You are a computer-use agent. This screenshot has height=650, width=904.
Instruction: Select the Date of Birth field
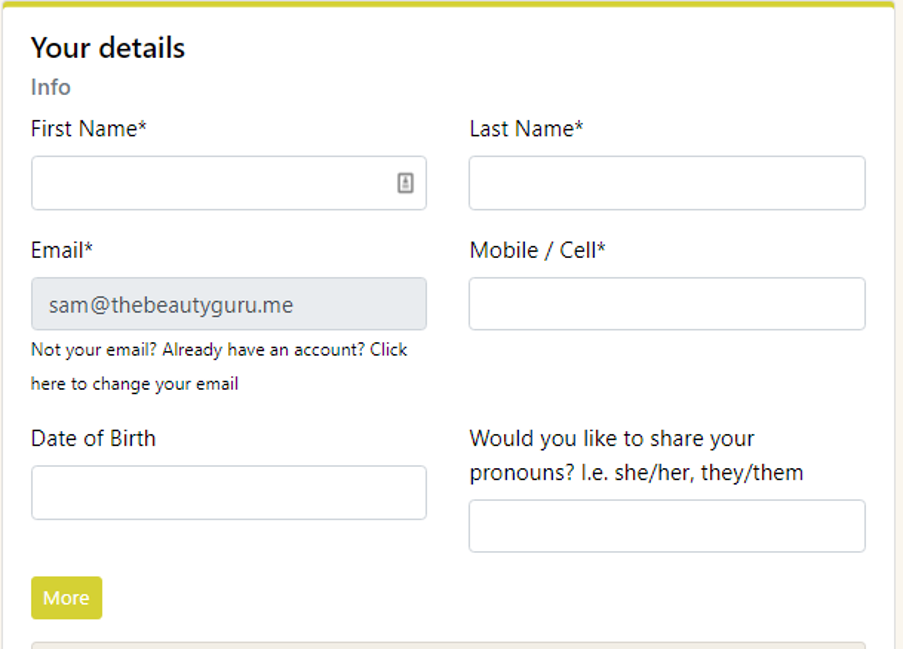point(228,492)
